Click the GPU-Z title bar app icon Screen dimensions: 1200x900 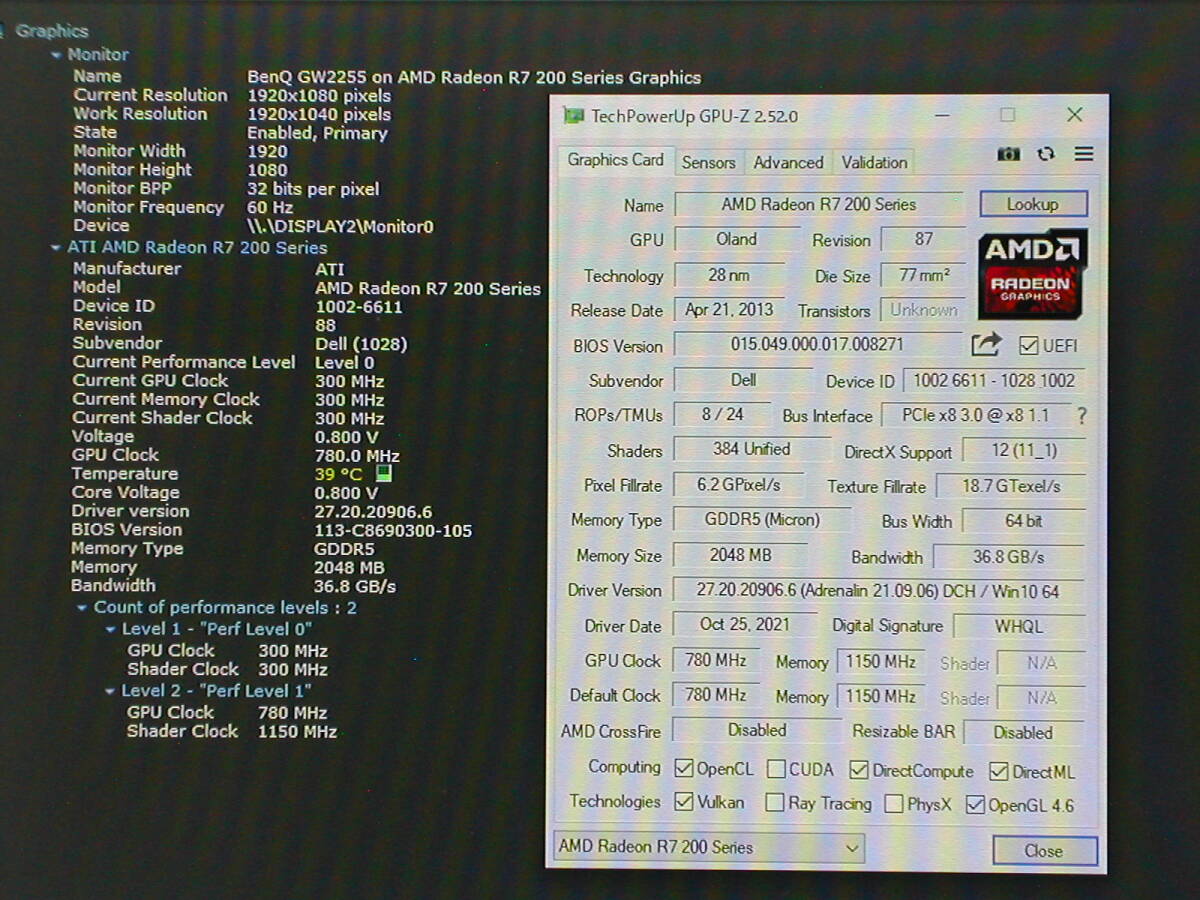(573, 115)
